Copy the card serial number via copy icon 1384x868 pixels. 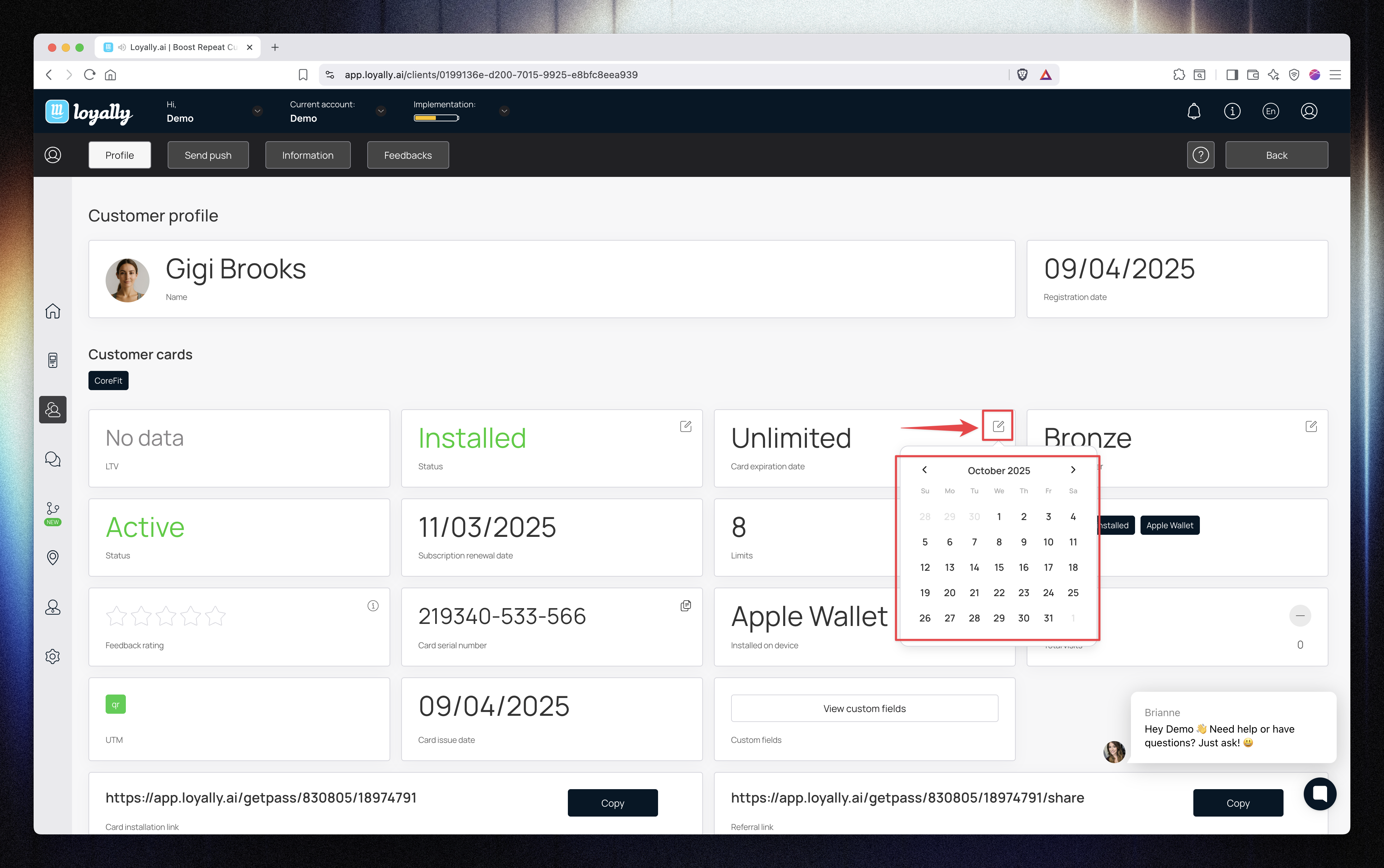[x=685, y=606]
